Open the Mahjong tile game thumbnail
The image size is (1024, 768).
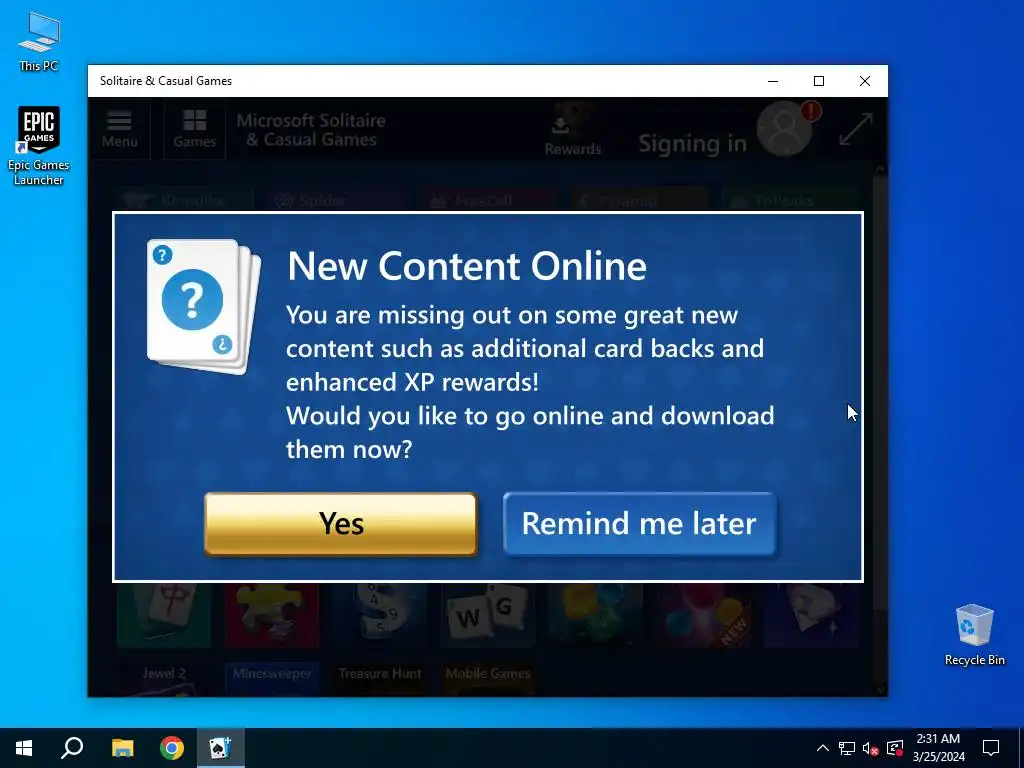(164, 615)
